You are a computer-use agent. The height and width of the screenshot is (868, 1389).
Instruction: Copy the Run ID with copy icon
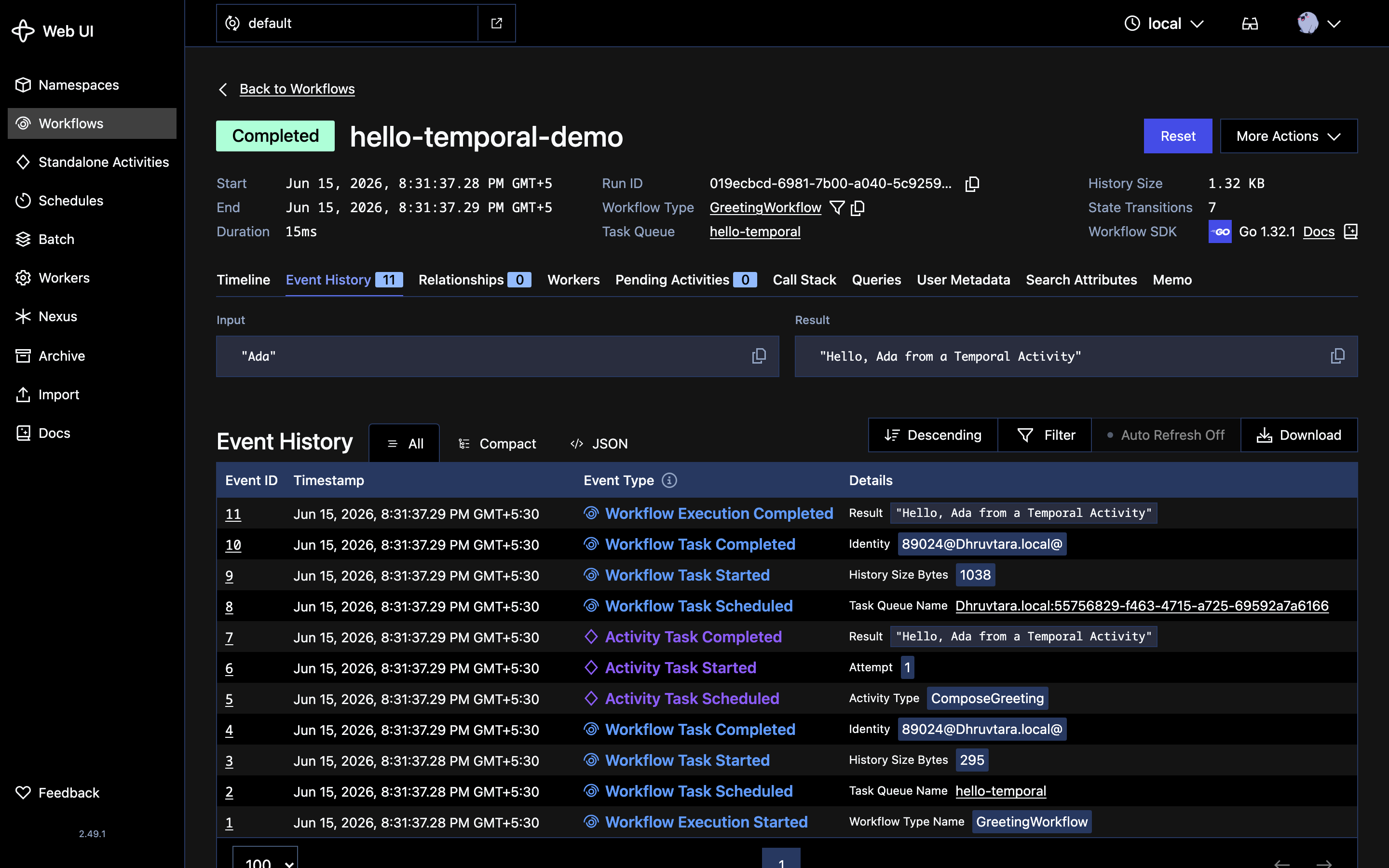point(972,184)
